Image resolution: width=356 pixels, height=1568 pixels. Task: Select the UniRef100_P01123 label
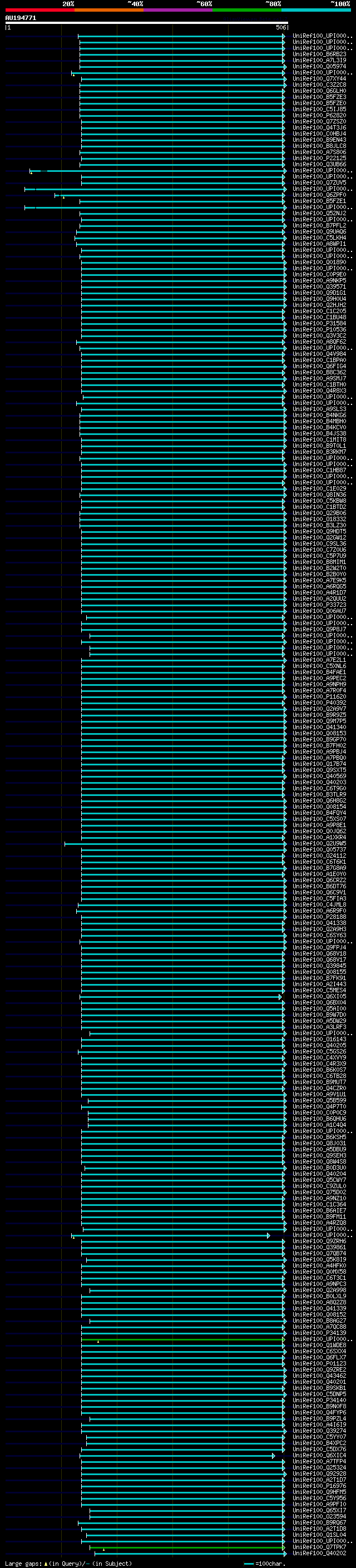(x=319, y=1364)
